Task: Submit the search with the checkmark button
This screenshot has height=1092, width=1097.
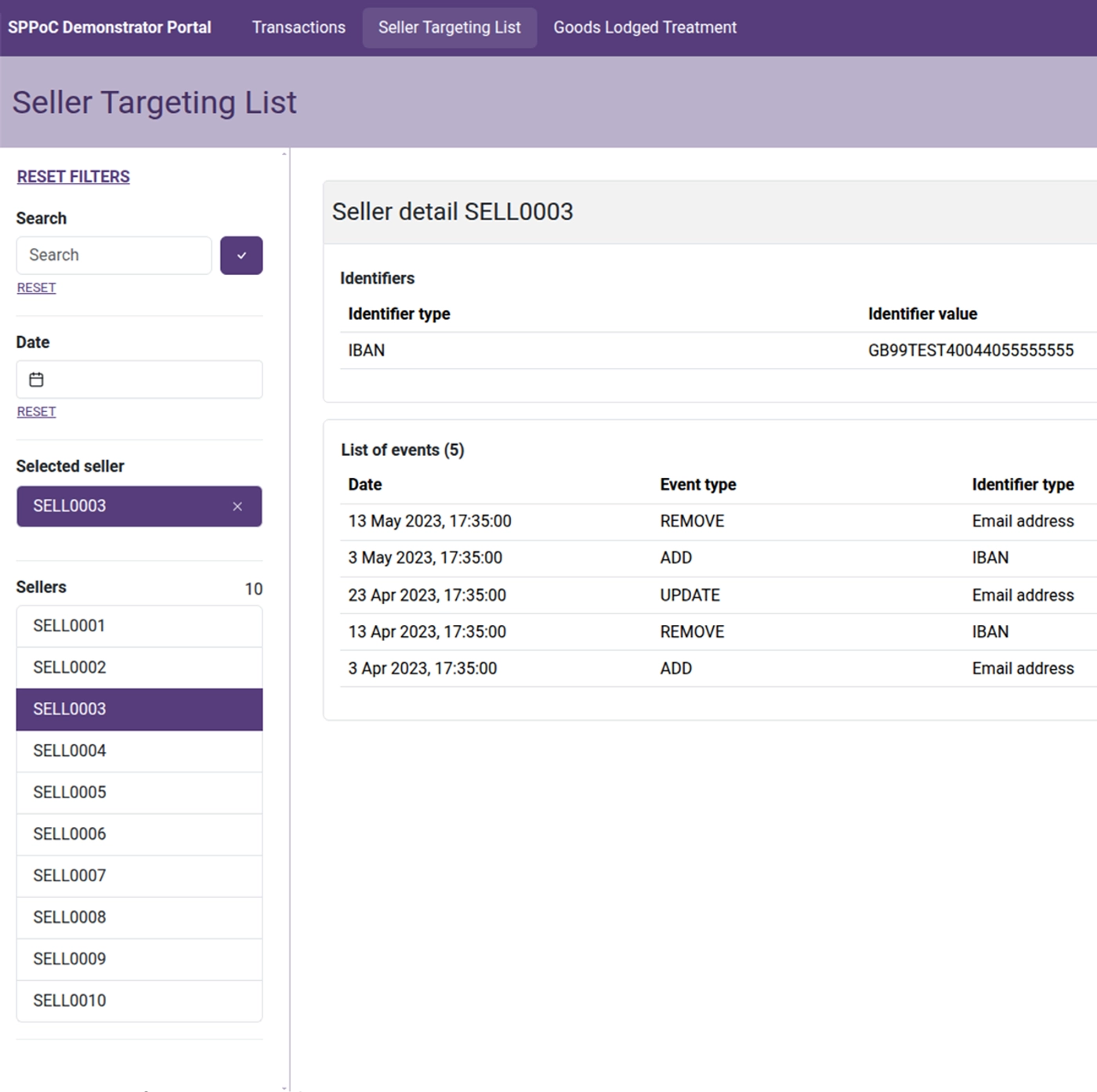Action: 241,255
